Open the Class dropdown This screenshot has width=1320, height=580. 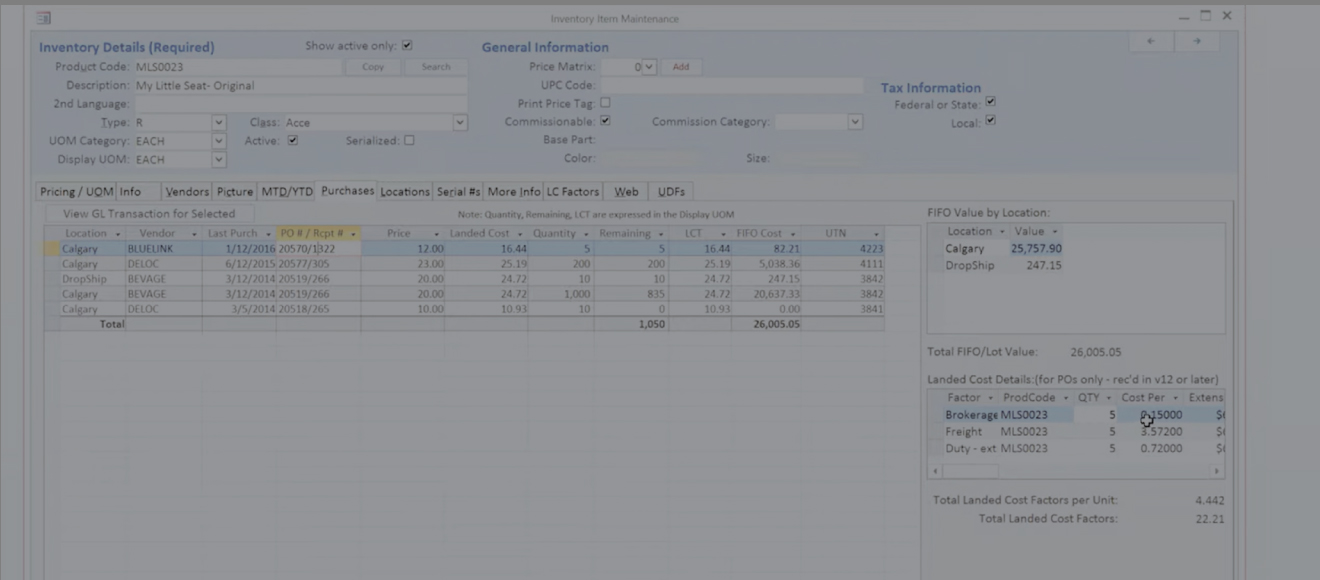[x=460, y=123]
